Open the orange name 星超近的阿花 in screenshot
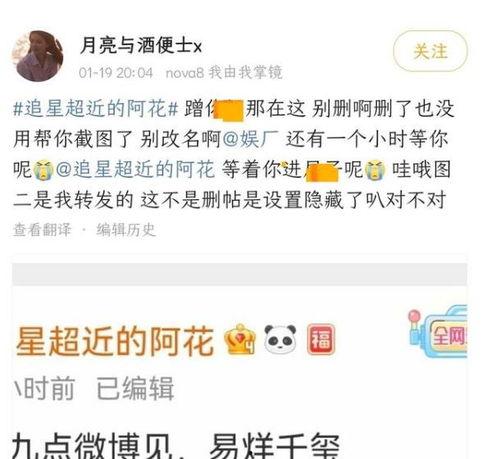 (115, 341)
